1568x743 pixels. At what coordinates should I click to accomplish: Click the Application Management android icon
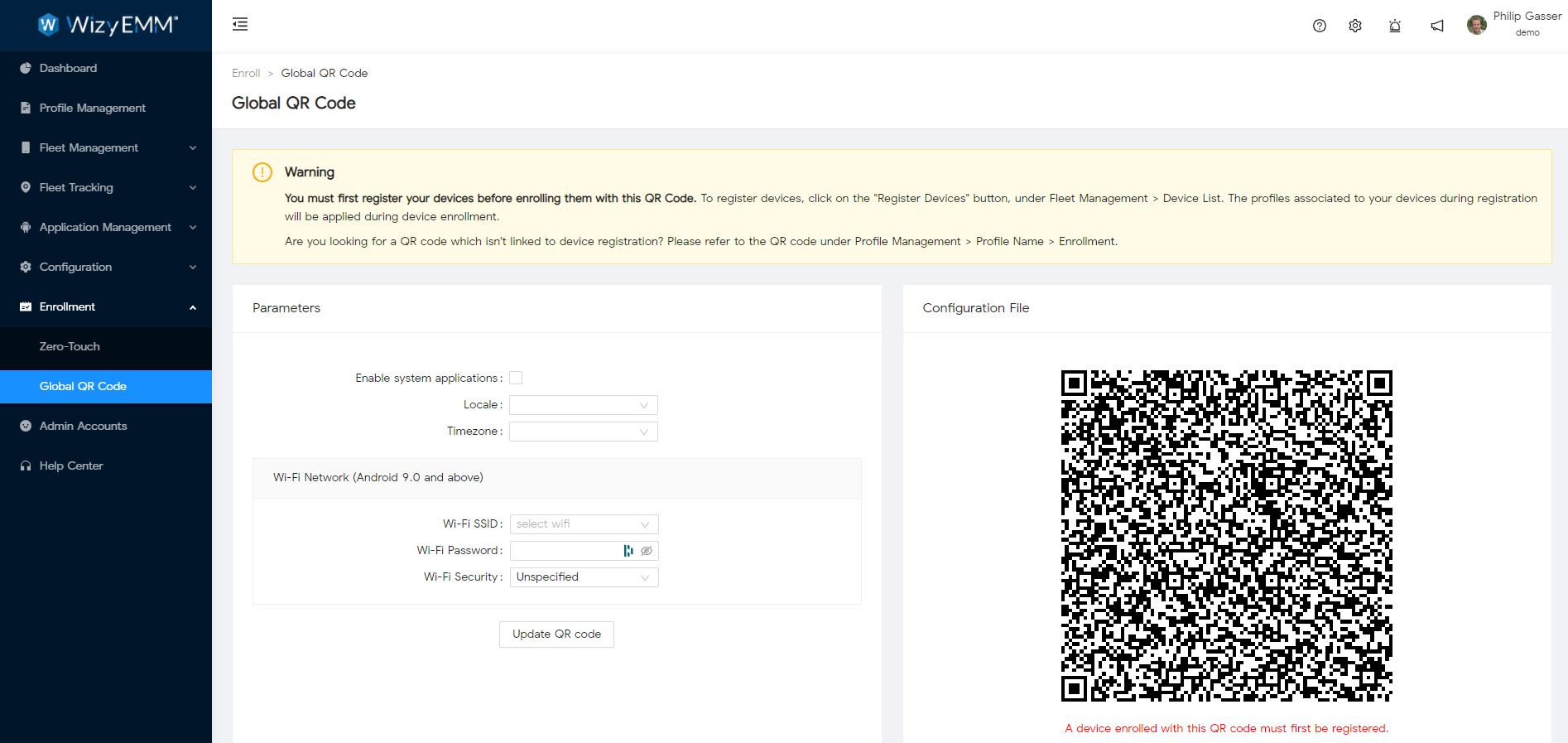tap(26, 227)
